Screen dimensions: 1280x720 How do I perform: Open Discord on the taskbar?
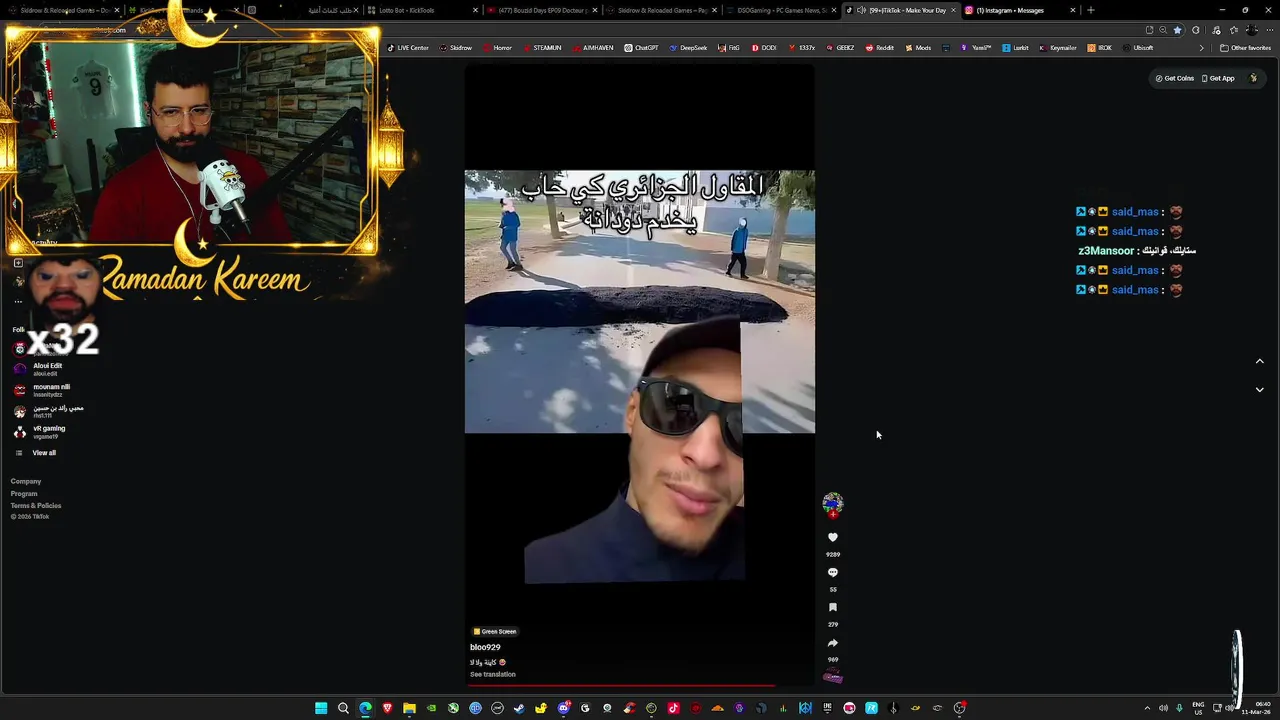[563, 708]
